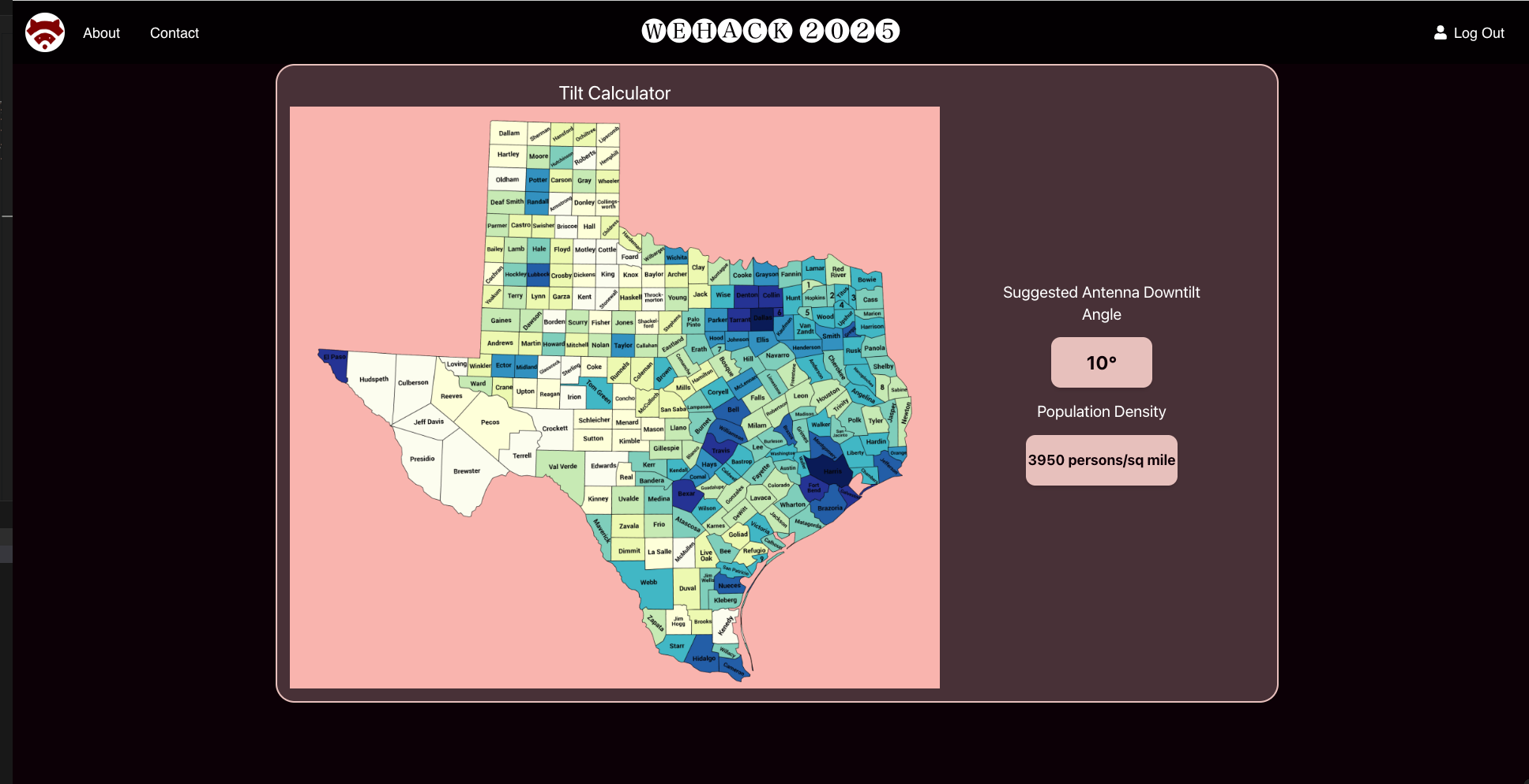This screenshot has width=1529, height=784.
Task: Select Gray county on the map
Action: tap(584, 181)
